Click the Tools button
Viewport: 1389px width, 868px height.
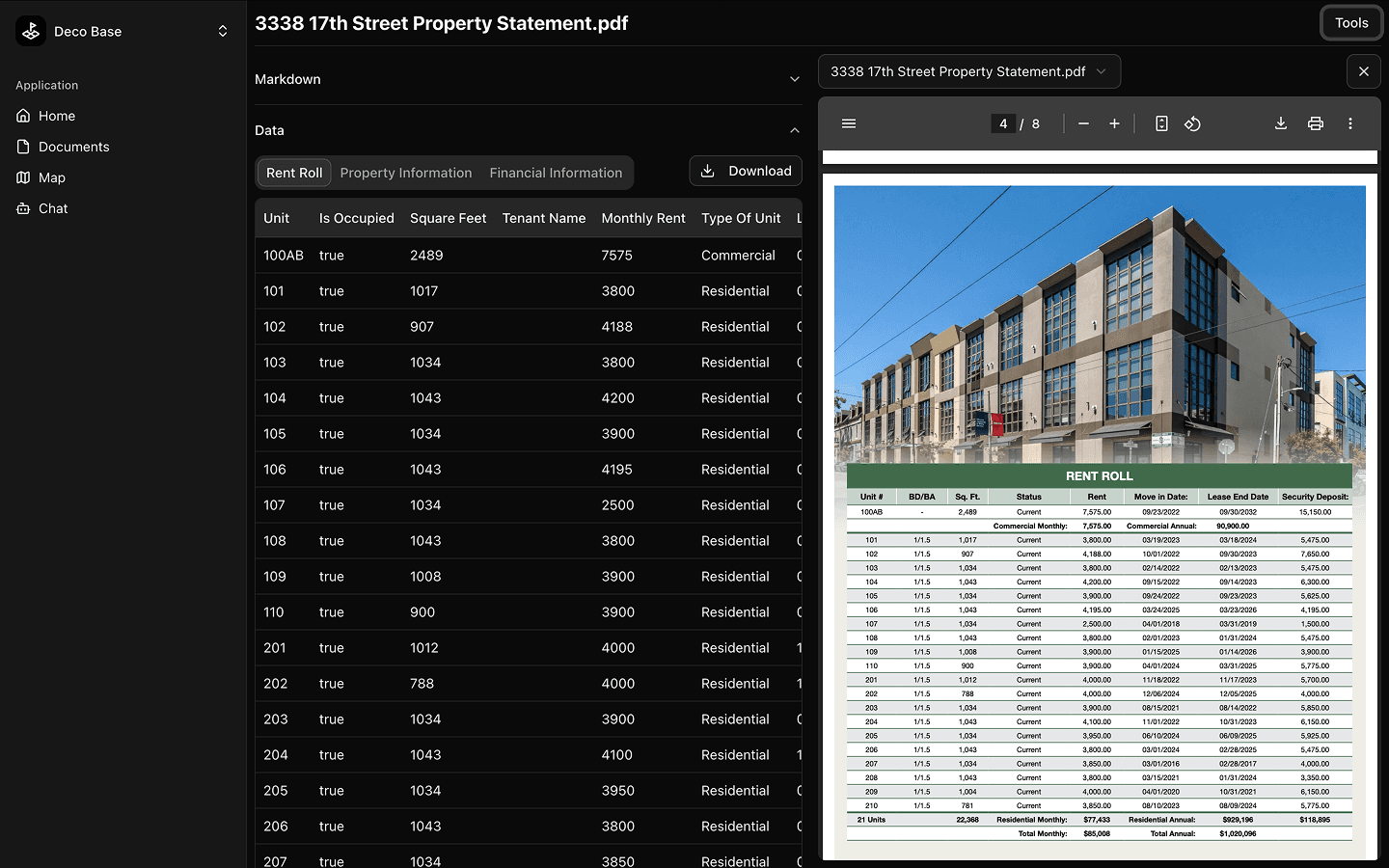pyautogui.click(x=1351, y=23)
